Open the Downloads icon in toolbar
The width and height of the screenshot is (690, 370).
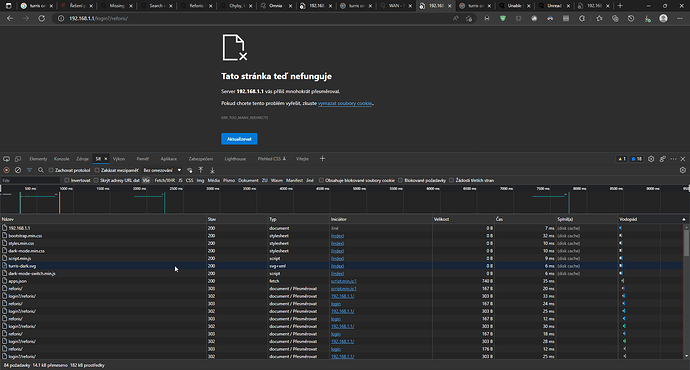pos(647,18)
